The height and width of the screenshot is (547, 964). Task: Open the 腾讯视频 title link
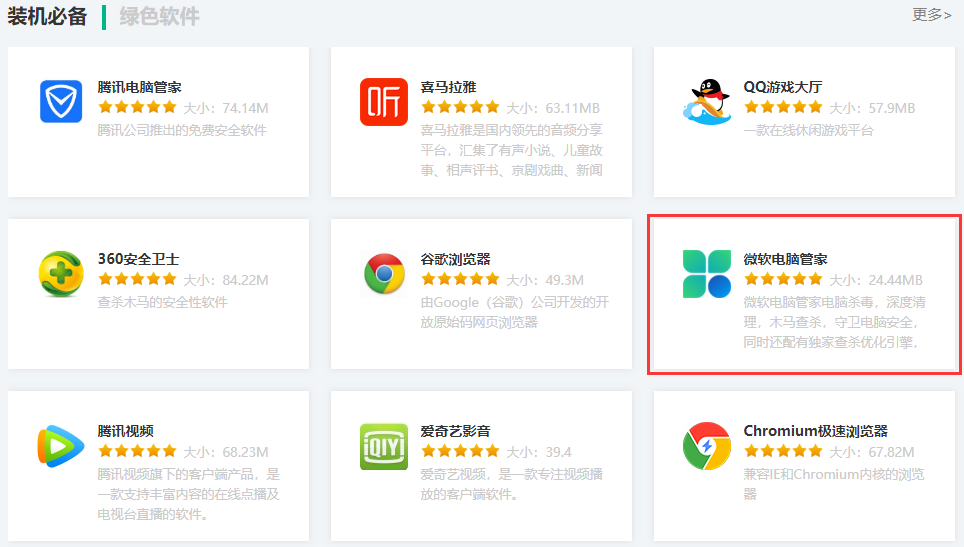pos(125,431)
